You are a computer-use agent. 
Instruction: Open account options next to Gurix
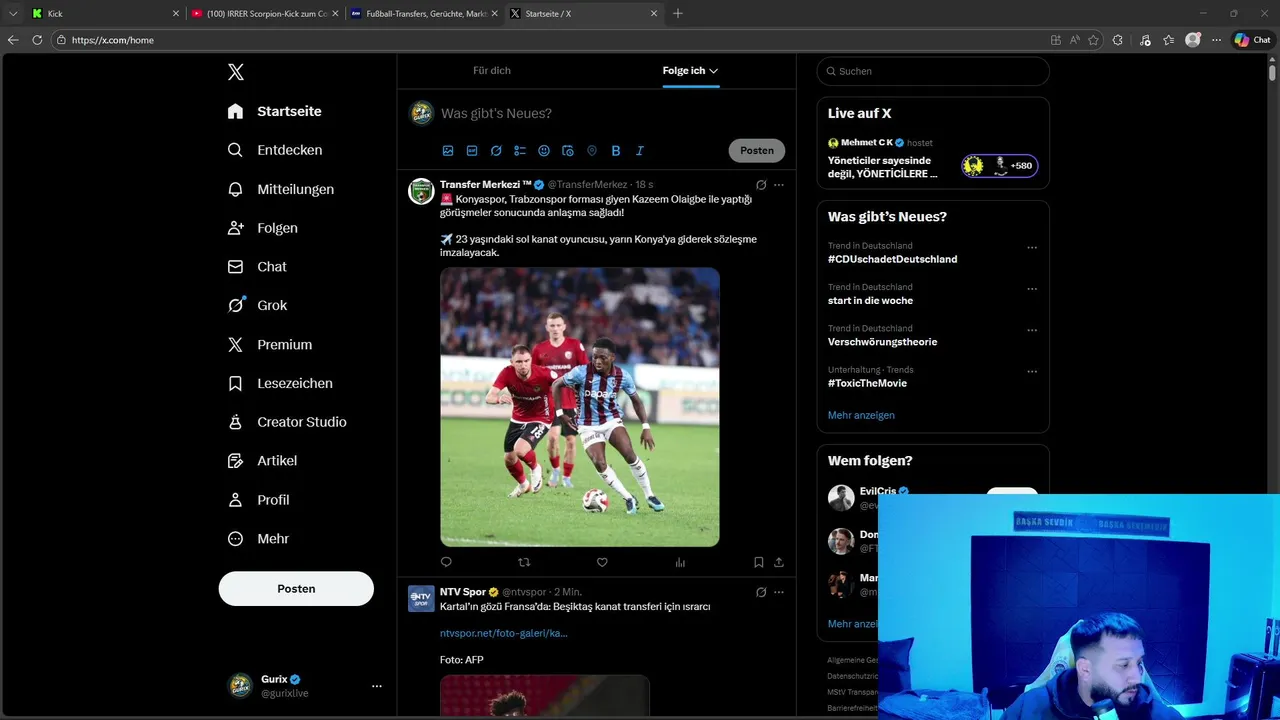(377, 686)
